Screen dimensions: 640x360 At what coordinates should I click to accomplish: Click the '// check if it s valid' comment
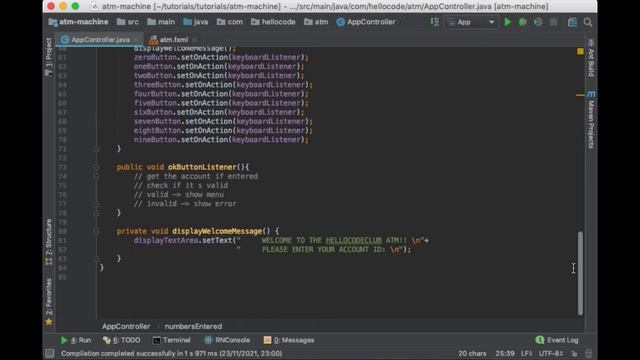pos(181,185)
